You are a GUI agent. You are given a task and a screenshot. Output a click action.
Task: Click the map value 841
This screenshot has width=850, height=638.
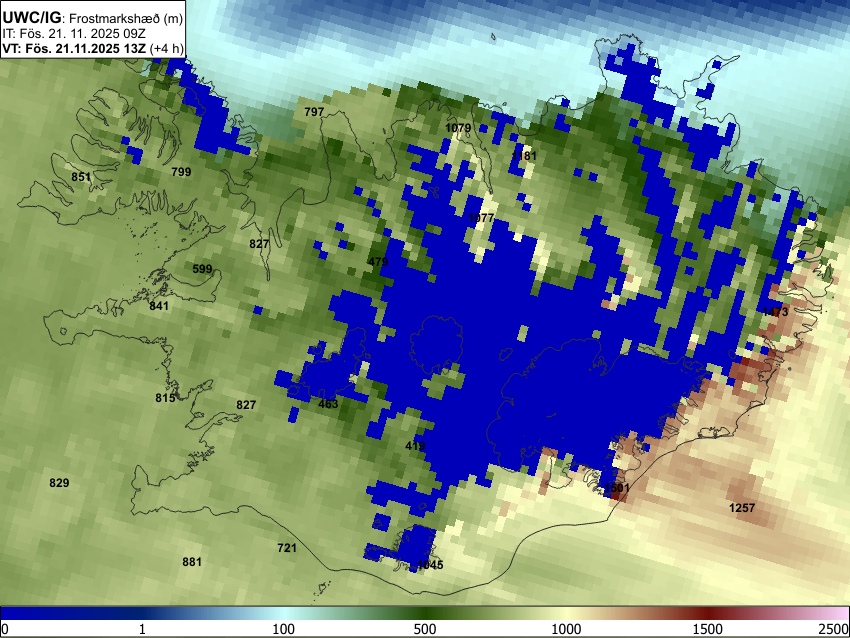159,306
